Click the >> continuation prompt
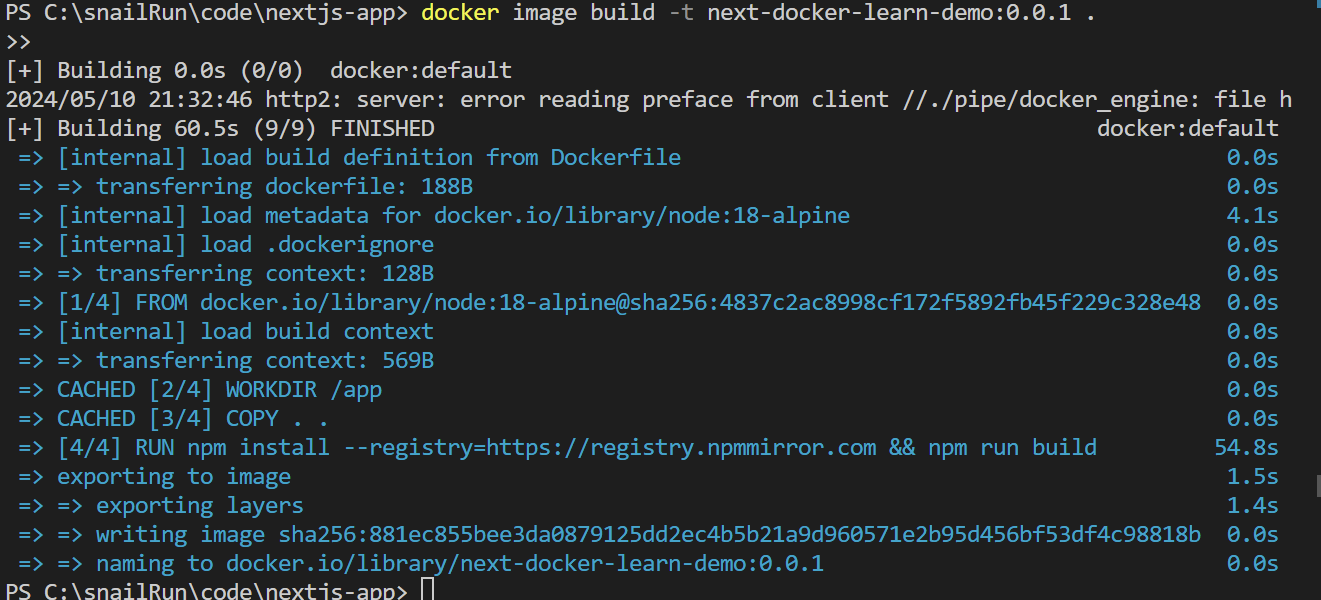This screenshot has width=1321, height=600. pos(18,42)
